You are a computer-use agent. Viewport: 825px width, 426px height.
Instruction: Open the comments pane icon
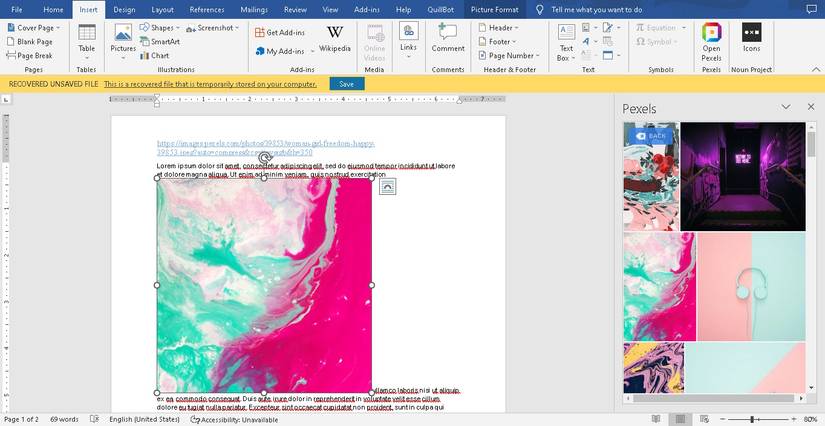811,9
